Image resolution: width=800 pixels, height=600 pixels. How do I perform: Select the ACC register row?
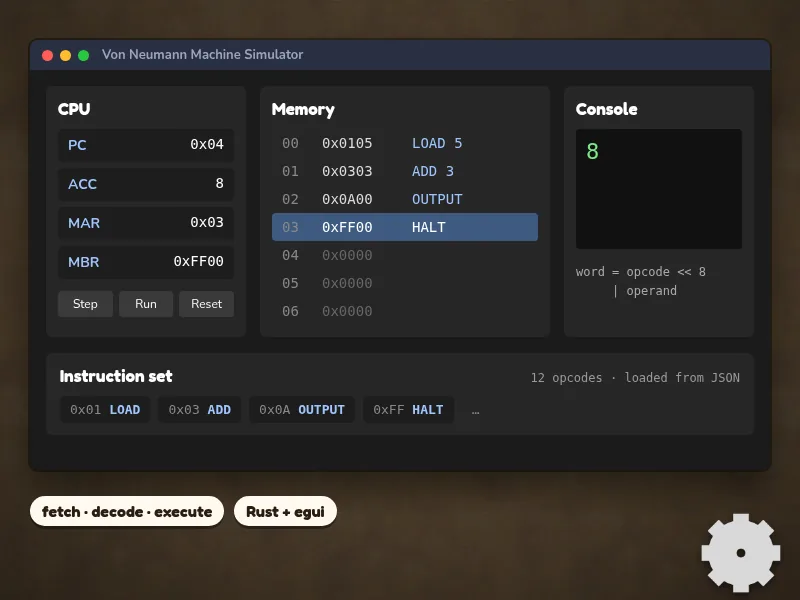click(x=146, y=184)
